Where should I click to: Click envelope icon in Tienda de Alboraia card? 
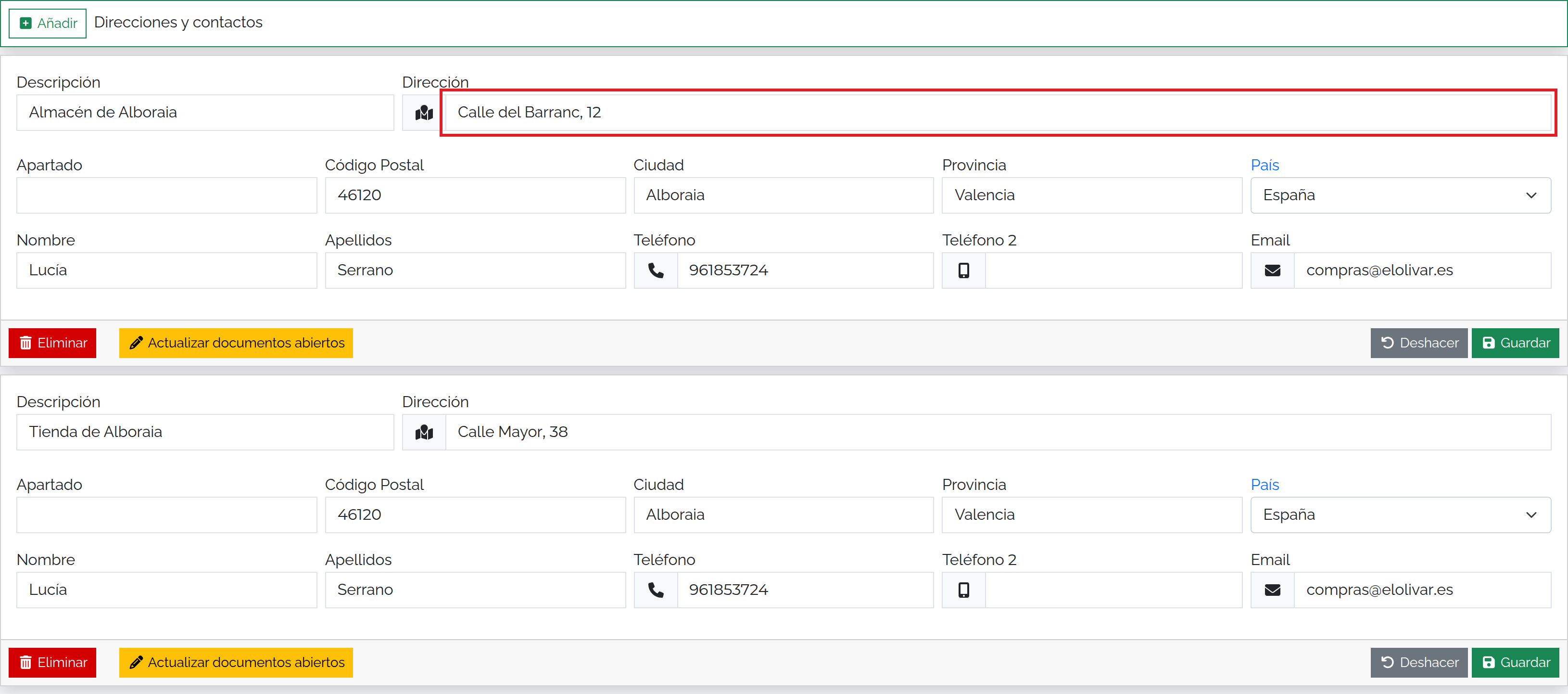point(1273,590)
